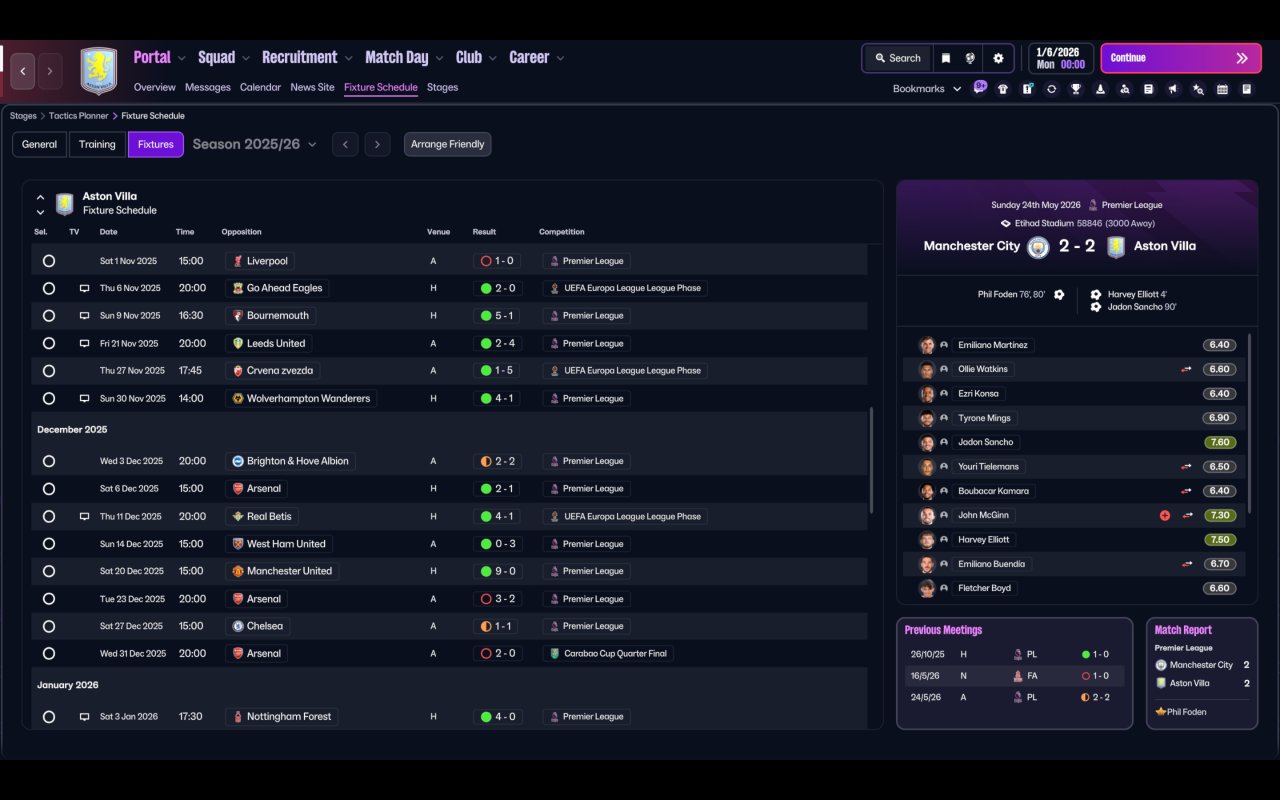Click the Arrange Friendly button

tap(447, 144)
